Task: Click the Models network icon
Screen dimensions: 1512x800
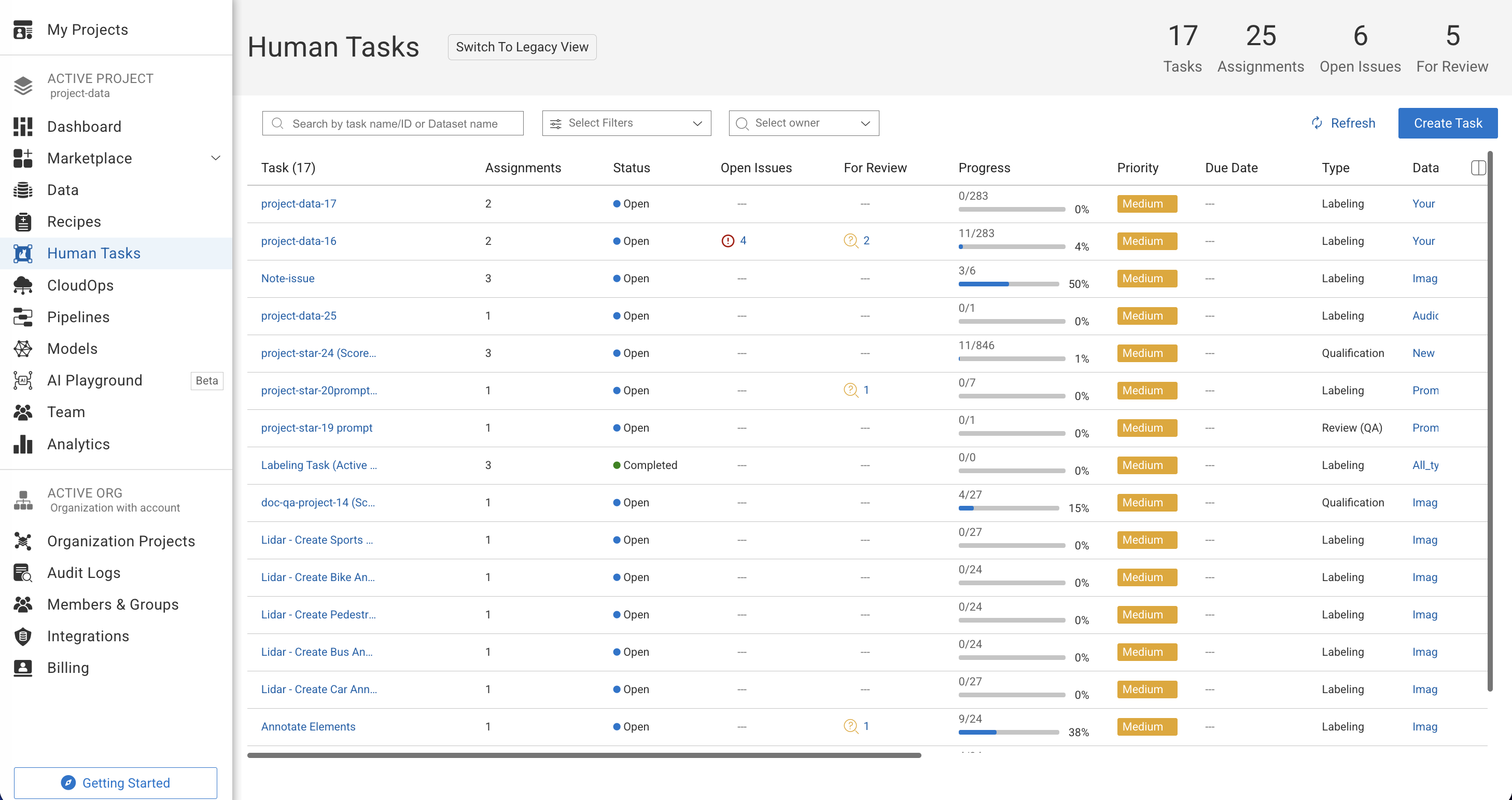Action: pos(23,349)
